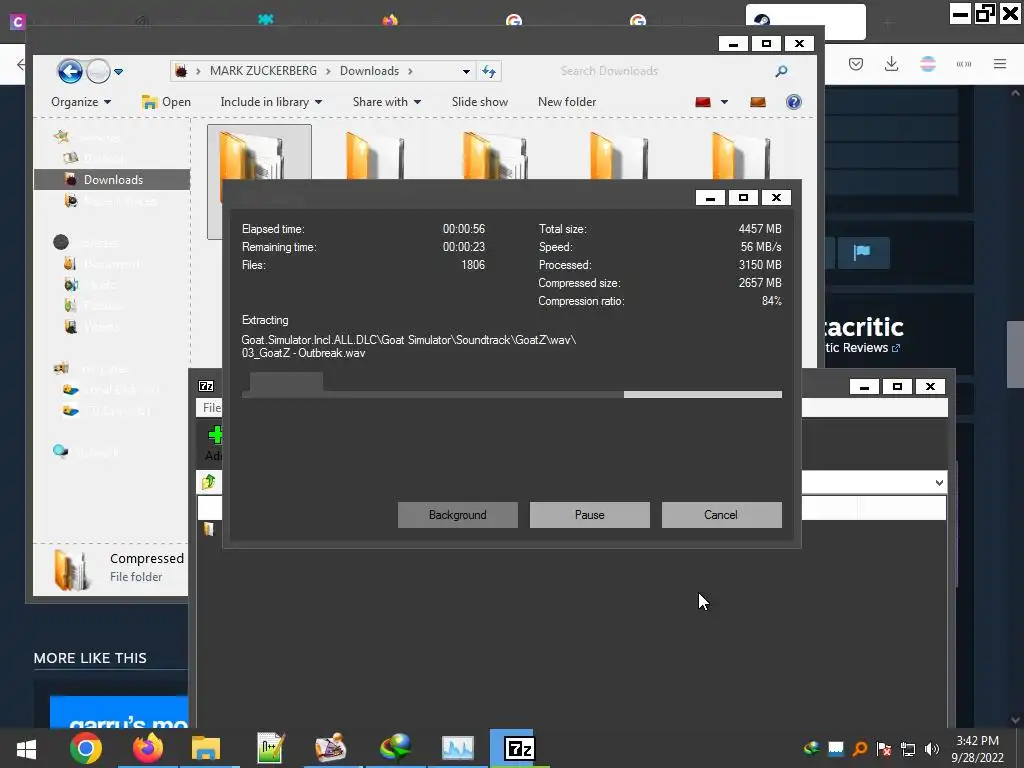The width and height of the screenshot is (1024, 768).
Task: Click the Steam browser tab
Action: [806, 21]
